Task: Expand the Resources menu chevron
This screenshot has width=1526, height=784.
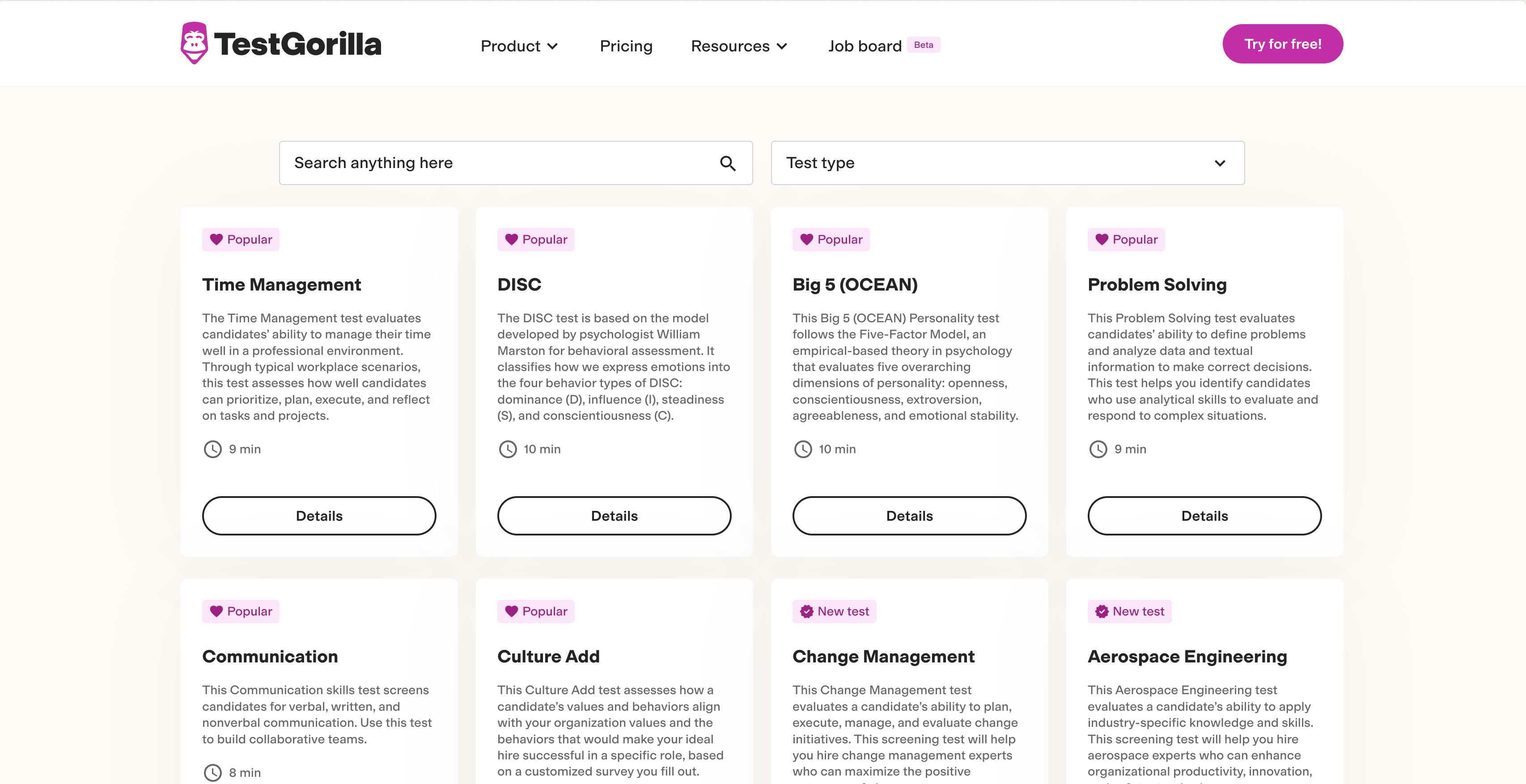Action: 781,46
